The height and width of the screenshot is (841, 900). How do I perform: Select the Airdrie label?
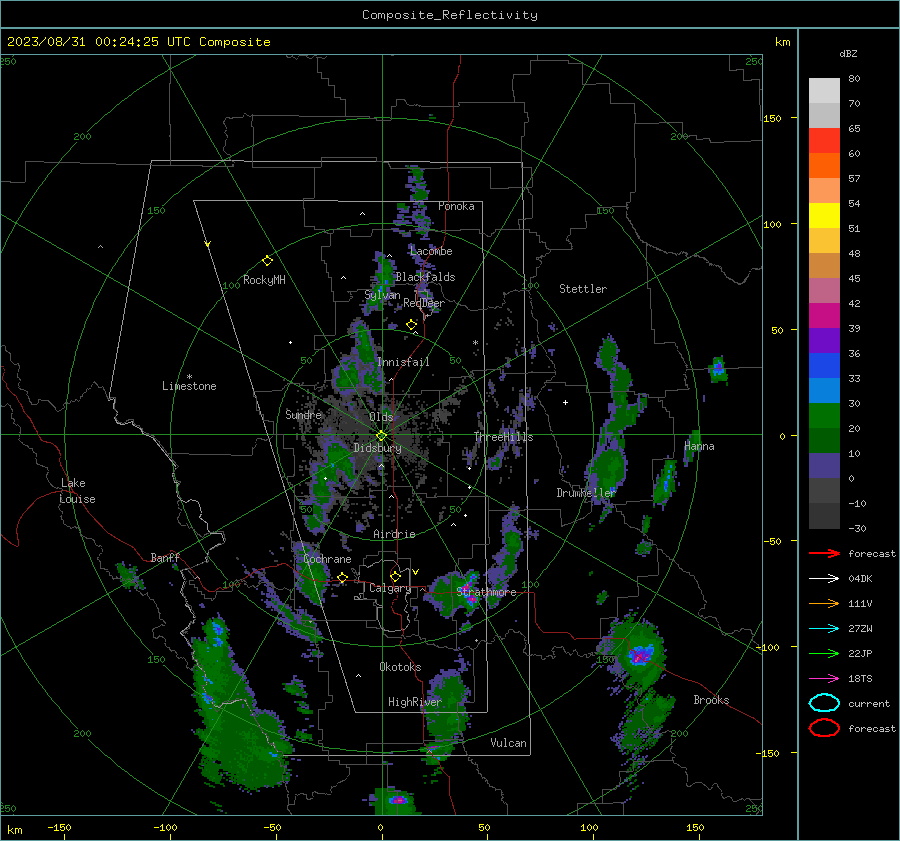(394, 534)
